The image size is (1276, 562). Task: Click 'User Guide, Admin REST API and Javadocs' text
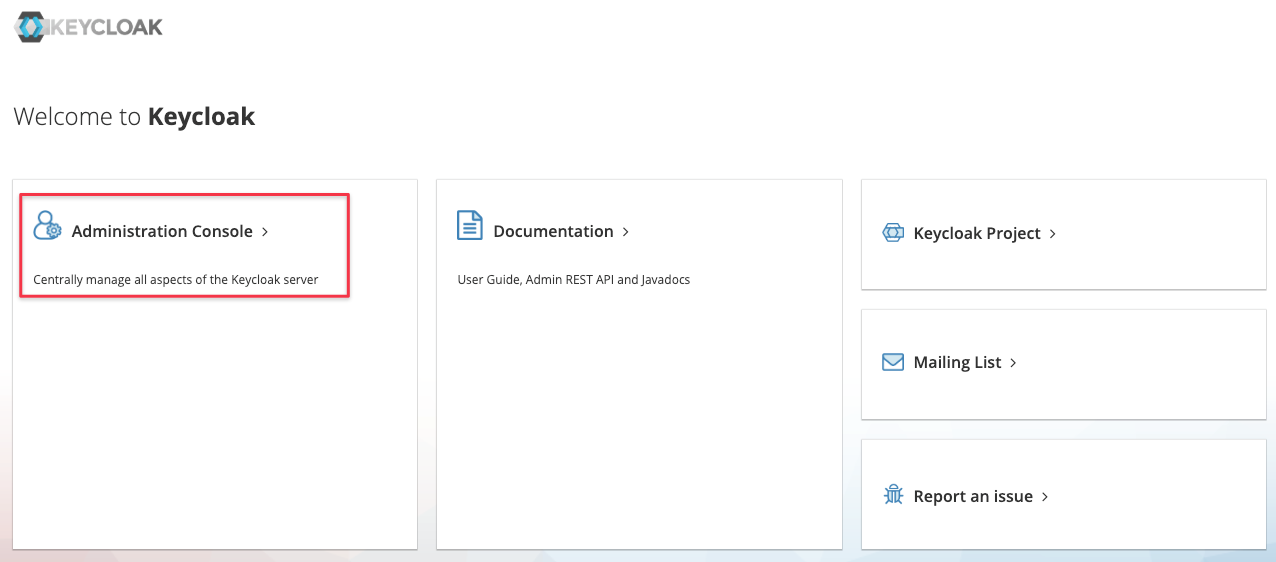[x=574, y=280]
